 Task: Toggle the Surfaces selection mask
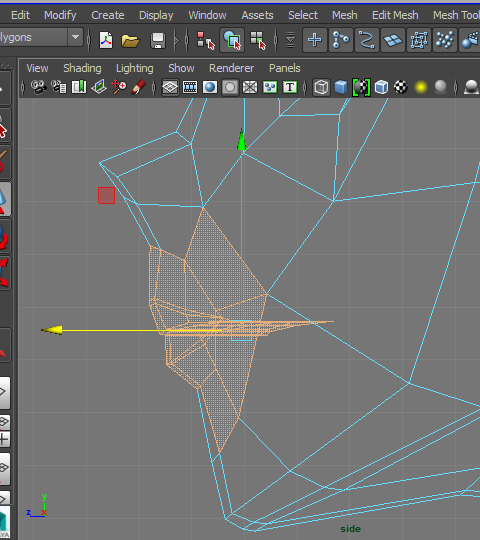point(393,40)
